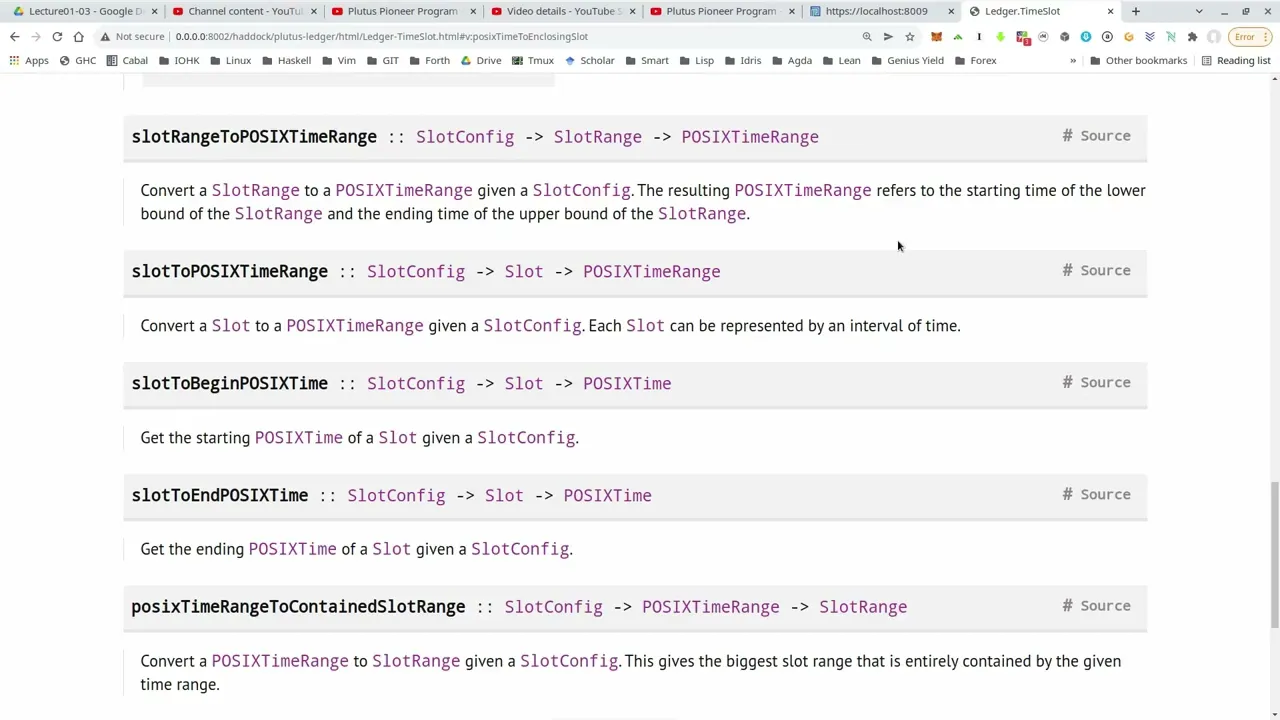Viewport: 1280px width, 720px height.
Task: Open the tab search dropdown arrow
Action: (1198, 11)
